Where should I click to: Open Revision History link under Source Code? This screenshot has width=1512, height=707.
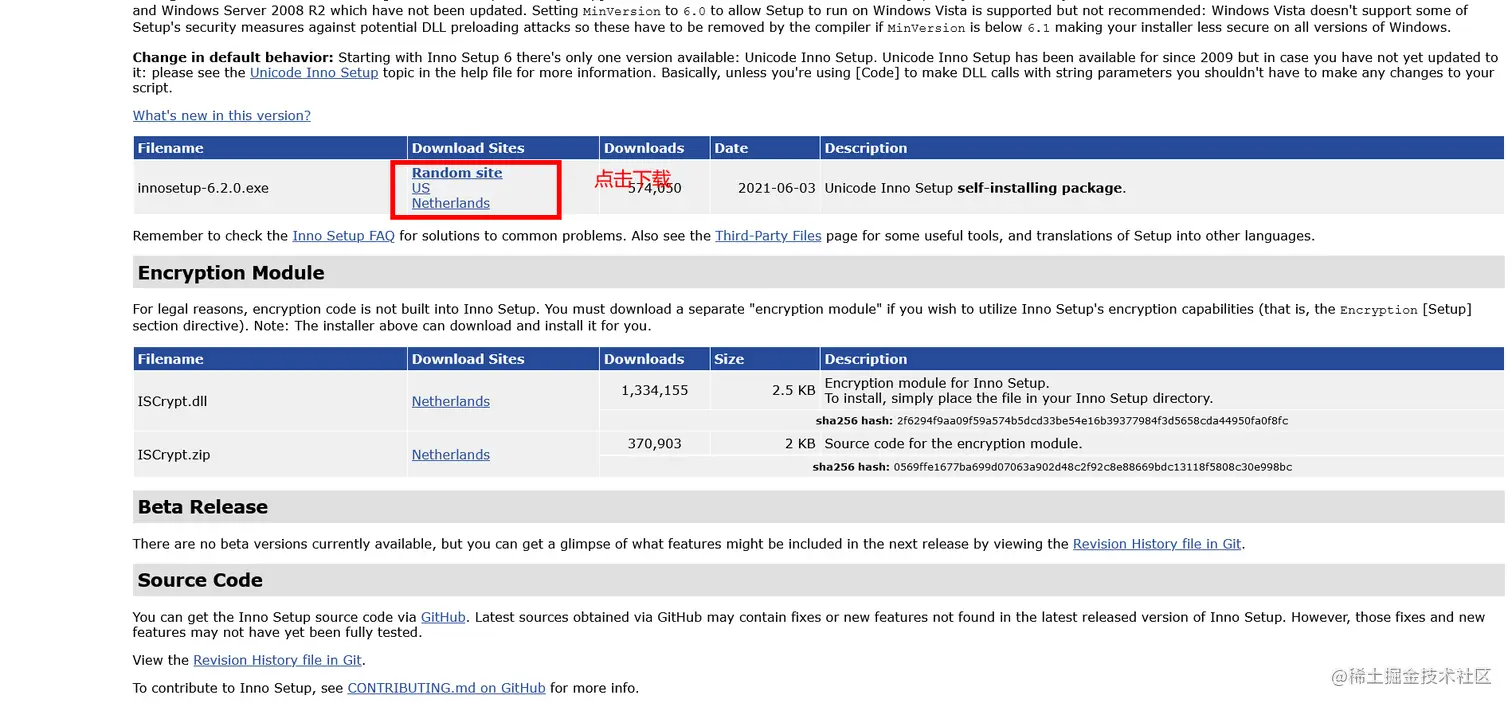(278, 660)
